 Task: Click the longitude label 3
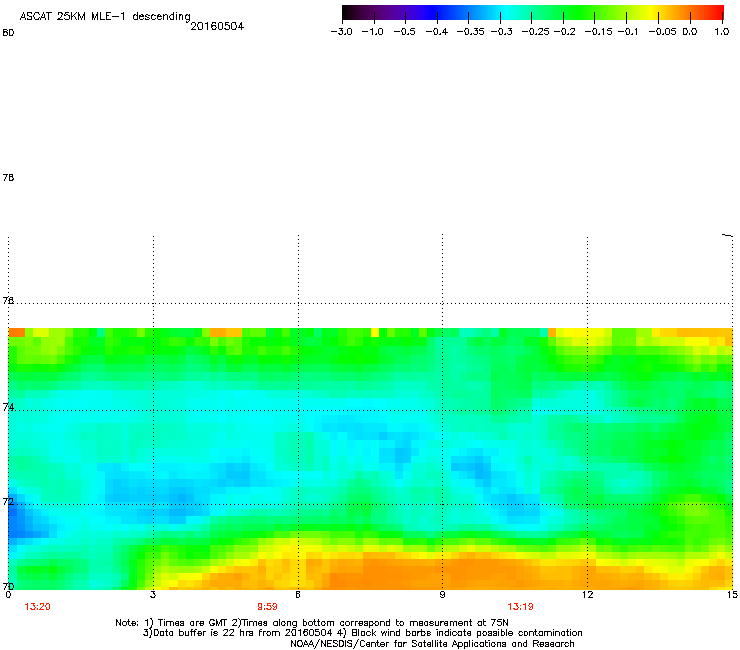tap(153, 595)
